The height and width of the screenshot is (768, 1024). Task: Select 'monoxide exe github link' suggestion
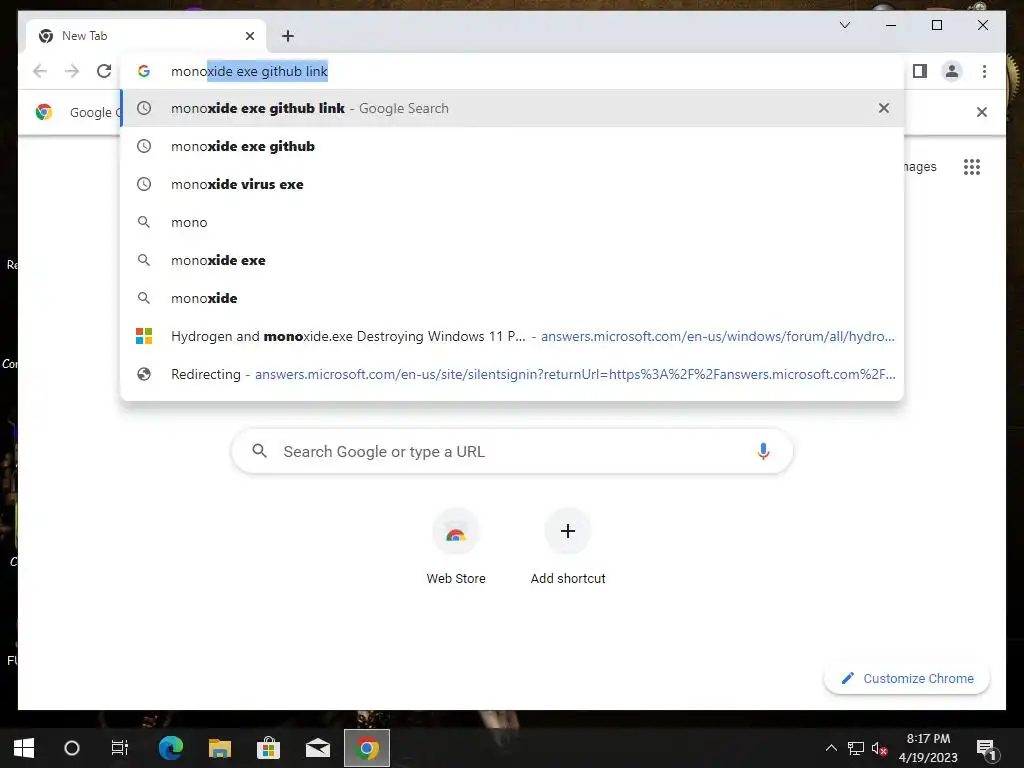click(513, 108)
